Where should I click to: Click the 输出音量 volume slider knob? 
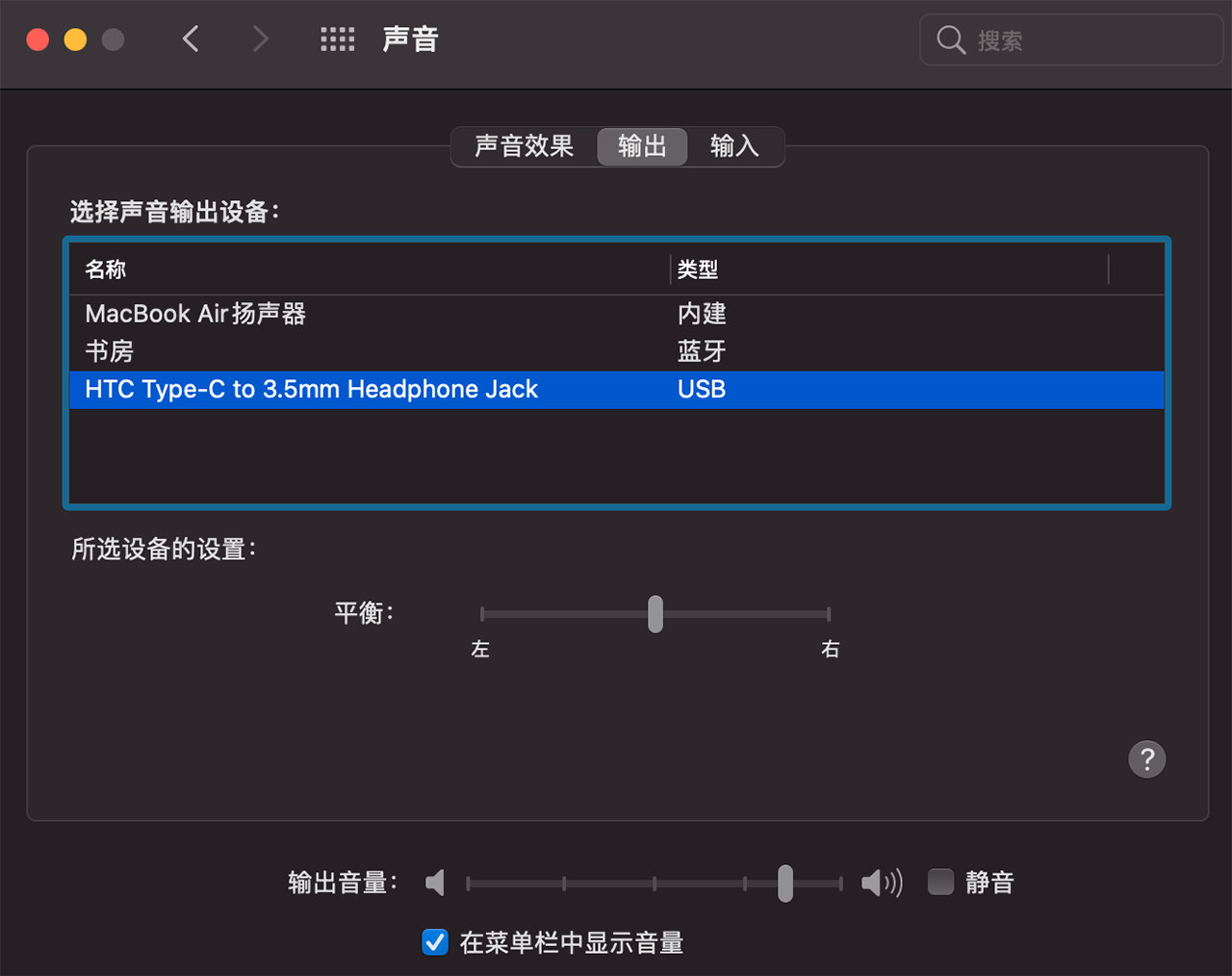[785, 883]
